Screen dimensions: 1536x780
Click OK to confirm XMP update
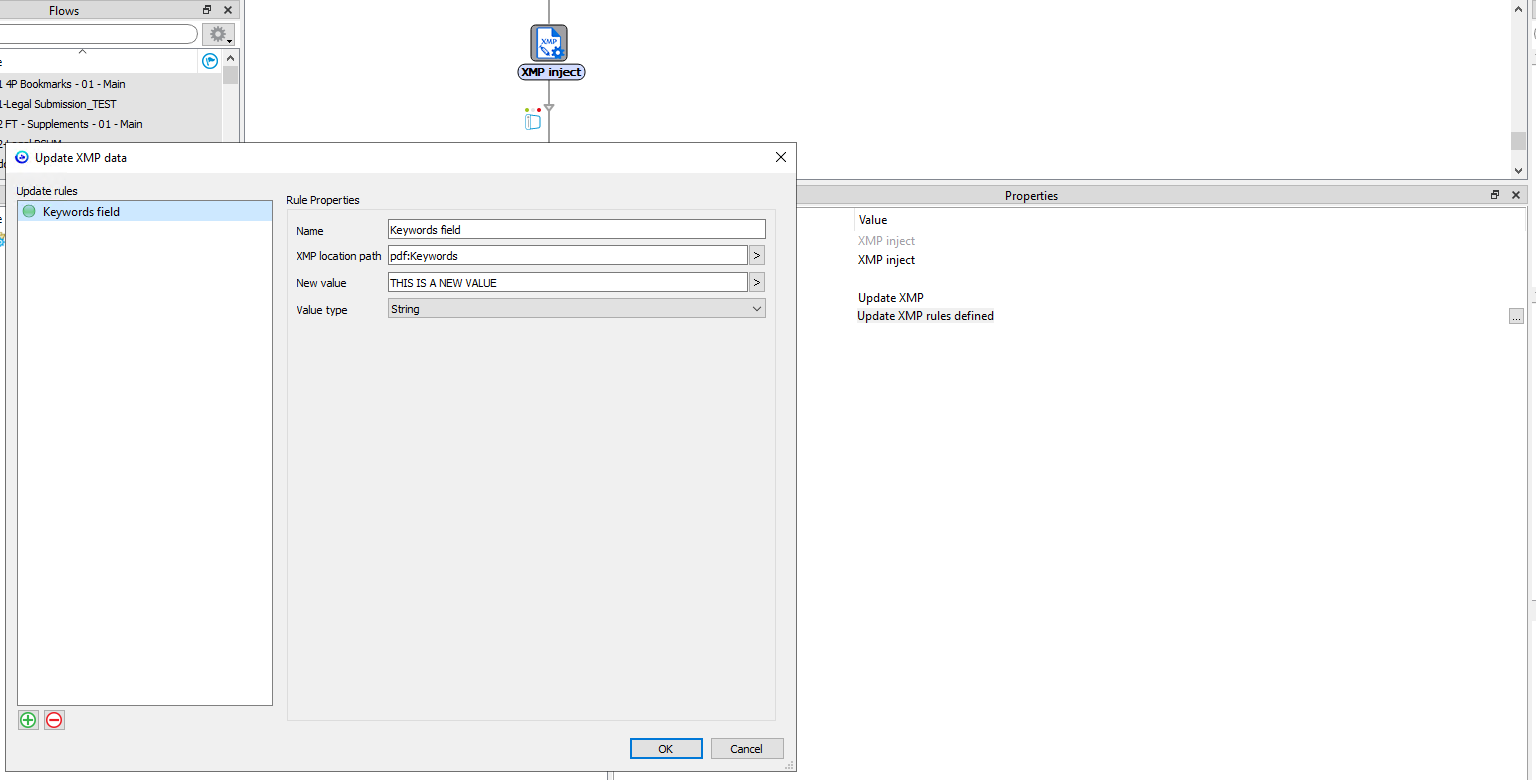(665, 749)
